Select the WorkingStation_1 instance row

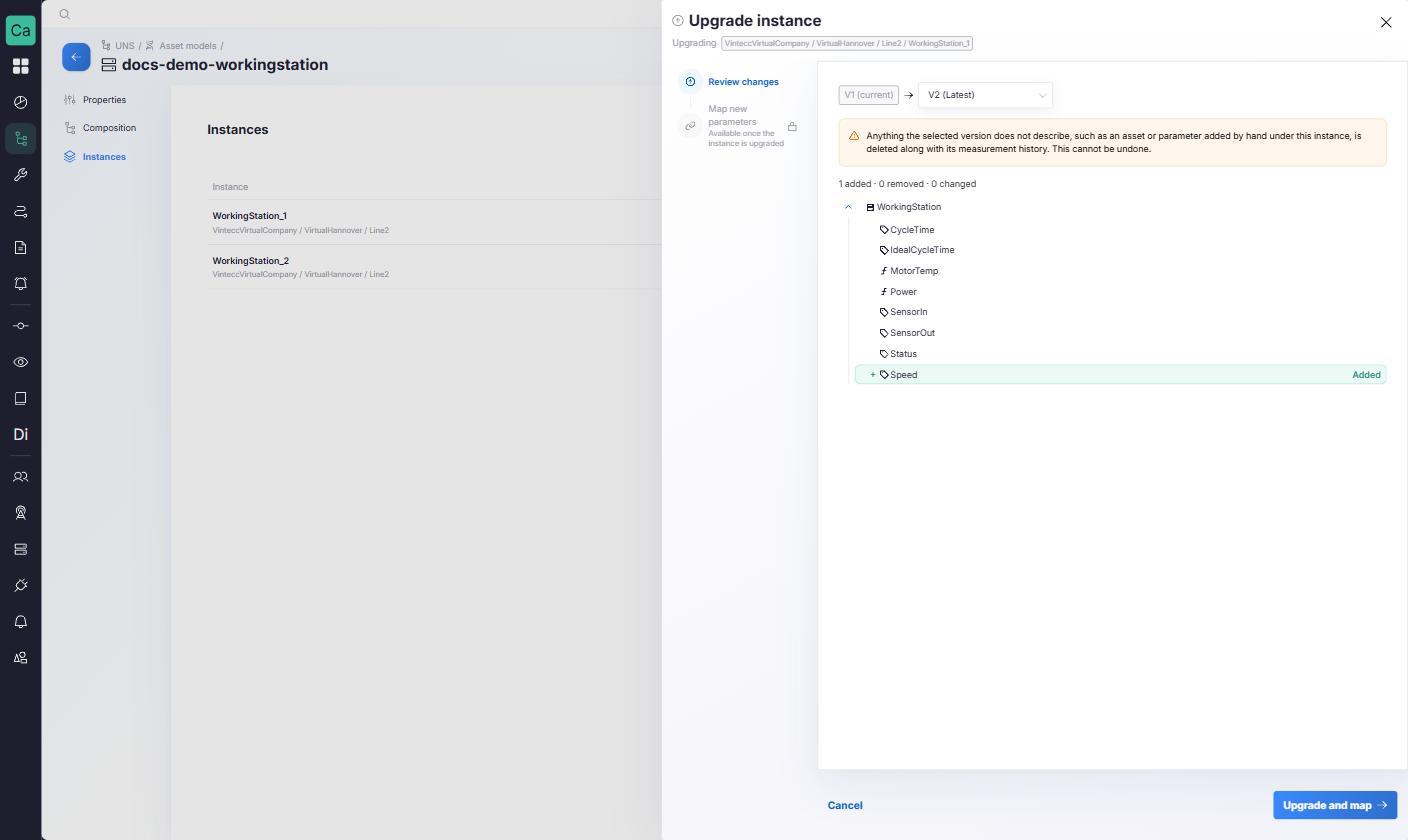434,222
